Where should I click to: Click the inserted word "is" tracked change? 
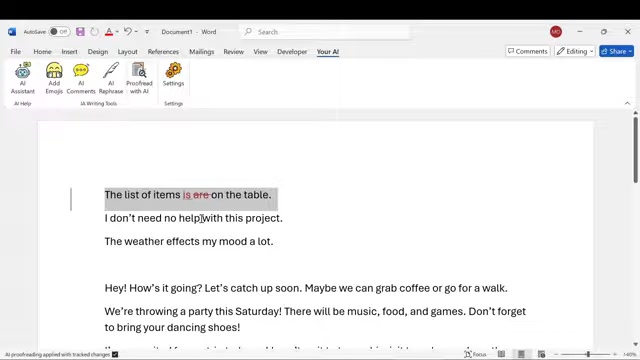coord(187,195)
